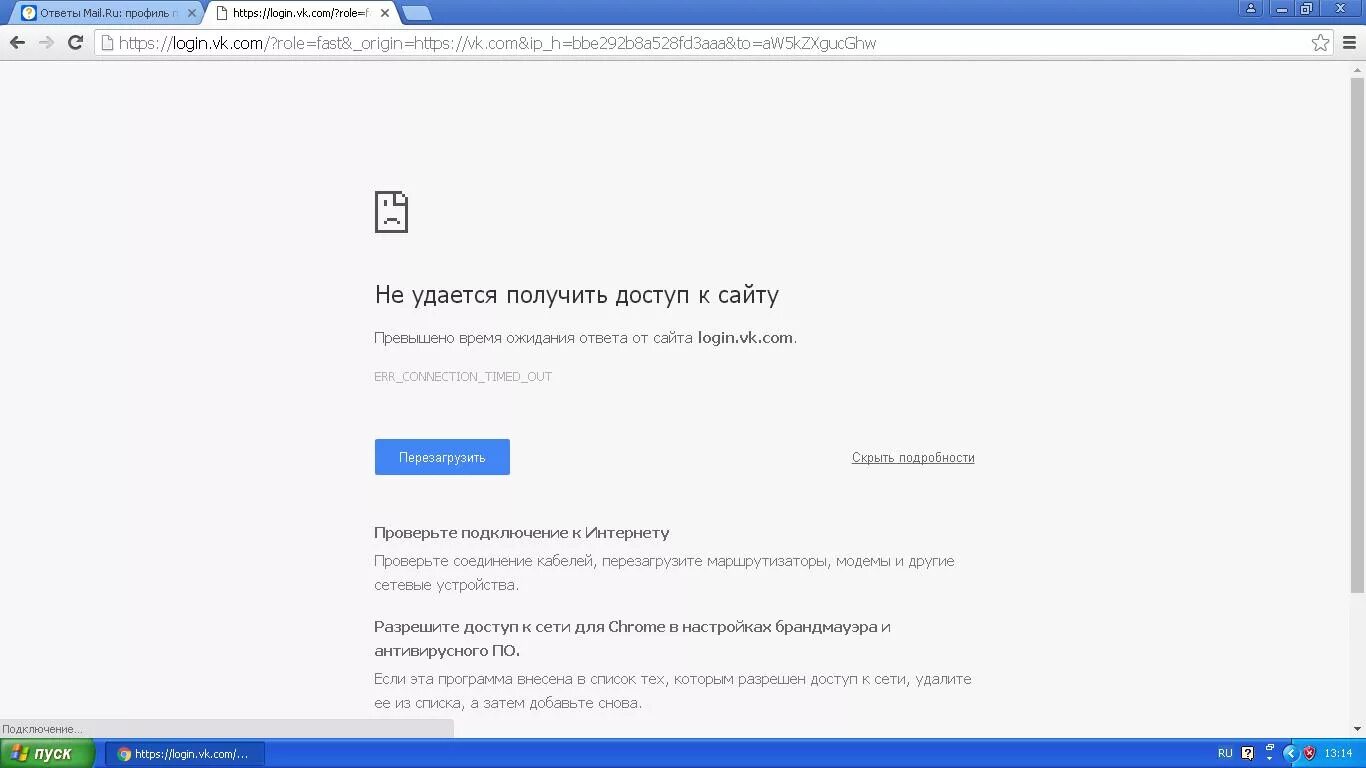Click the page info icon in address bar
Viewport: 1366px width, 768px height.
click(x=107, y=43)
